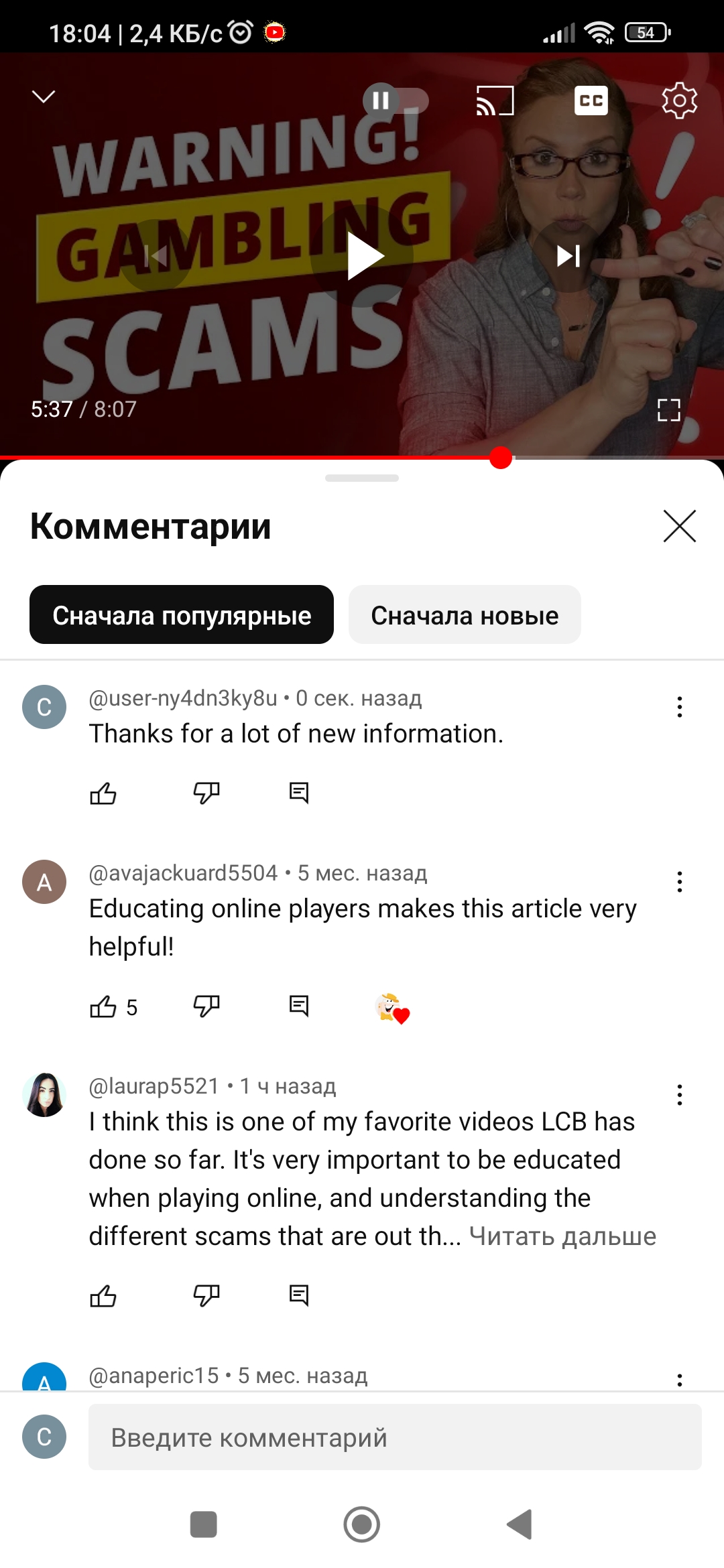Play the paused video

[x=363, y=256]
